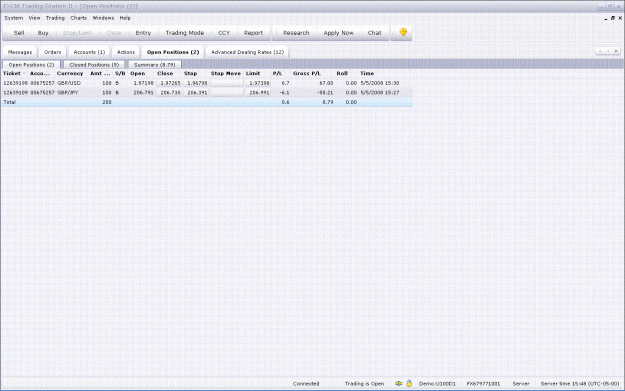Click the Close toolbar button

pyautogui.click(x=114, y=33)
